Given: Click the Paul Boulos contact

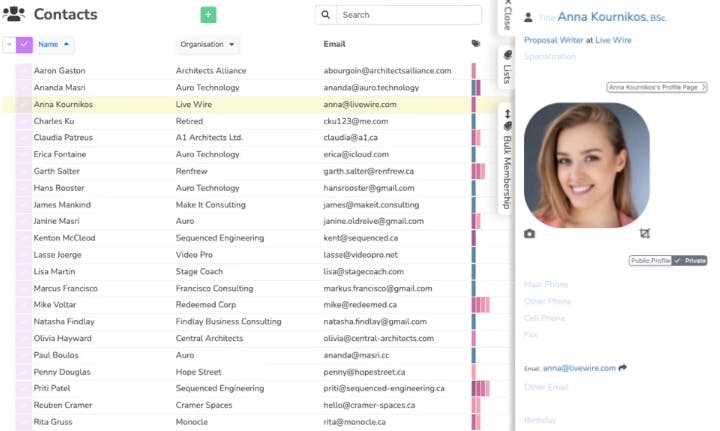Looking at the screenshot, I should [x=56, y=355].
